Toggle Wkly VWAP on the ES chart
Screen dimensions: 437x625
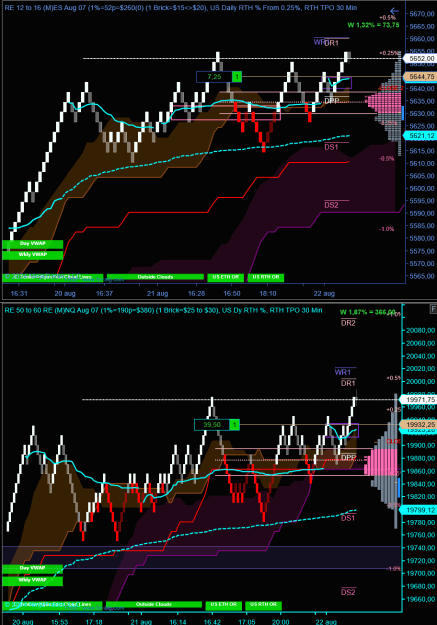[33, 255]
